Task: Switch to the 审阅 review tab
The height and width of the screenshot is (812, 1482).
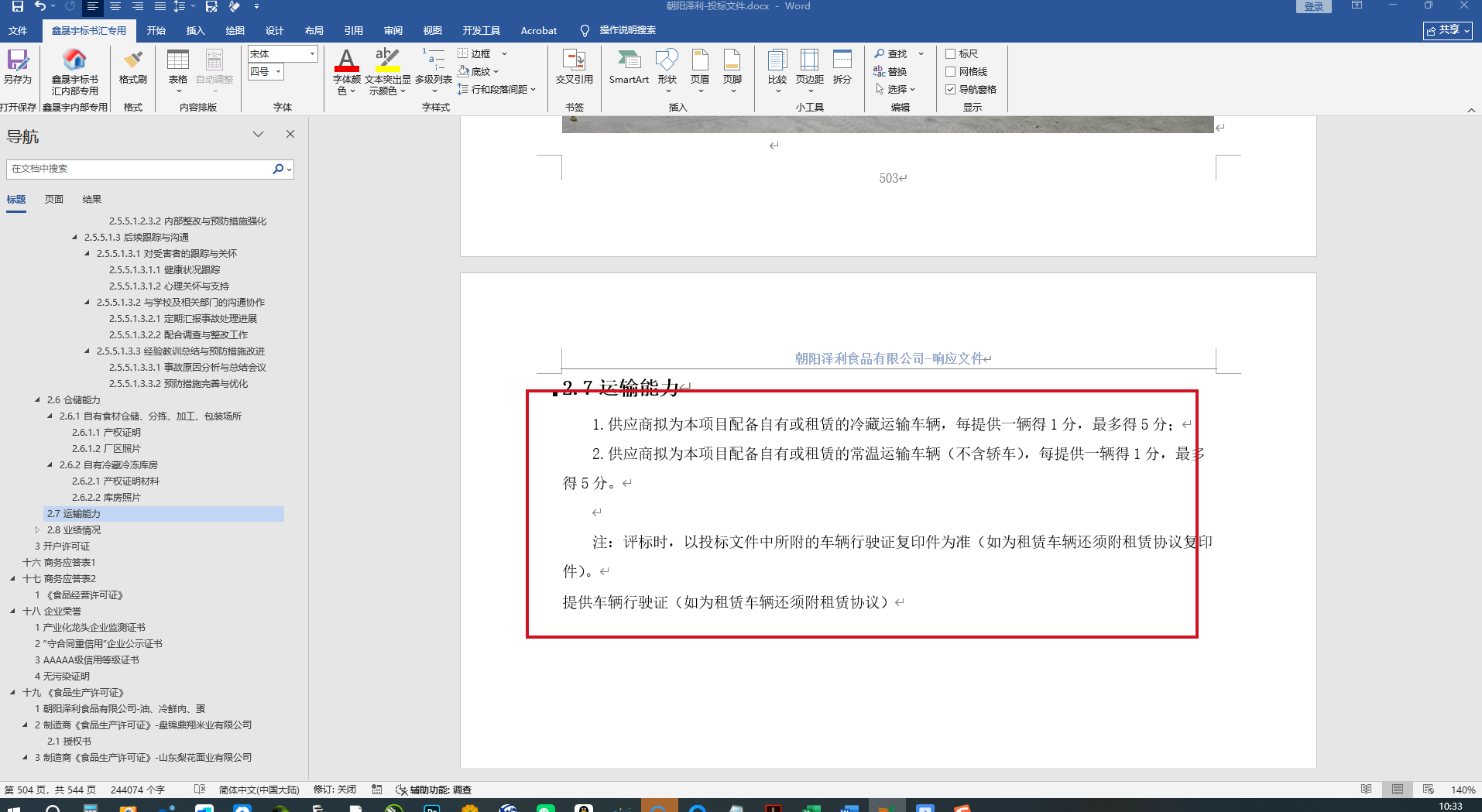Action: (x=393, y=30)
